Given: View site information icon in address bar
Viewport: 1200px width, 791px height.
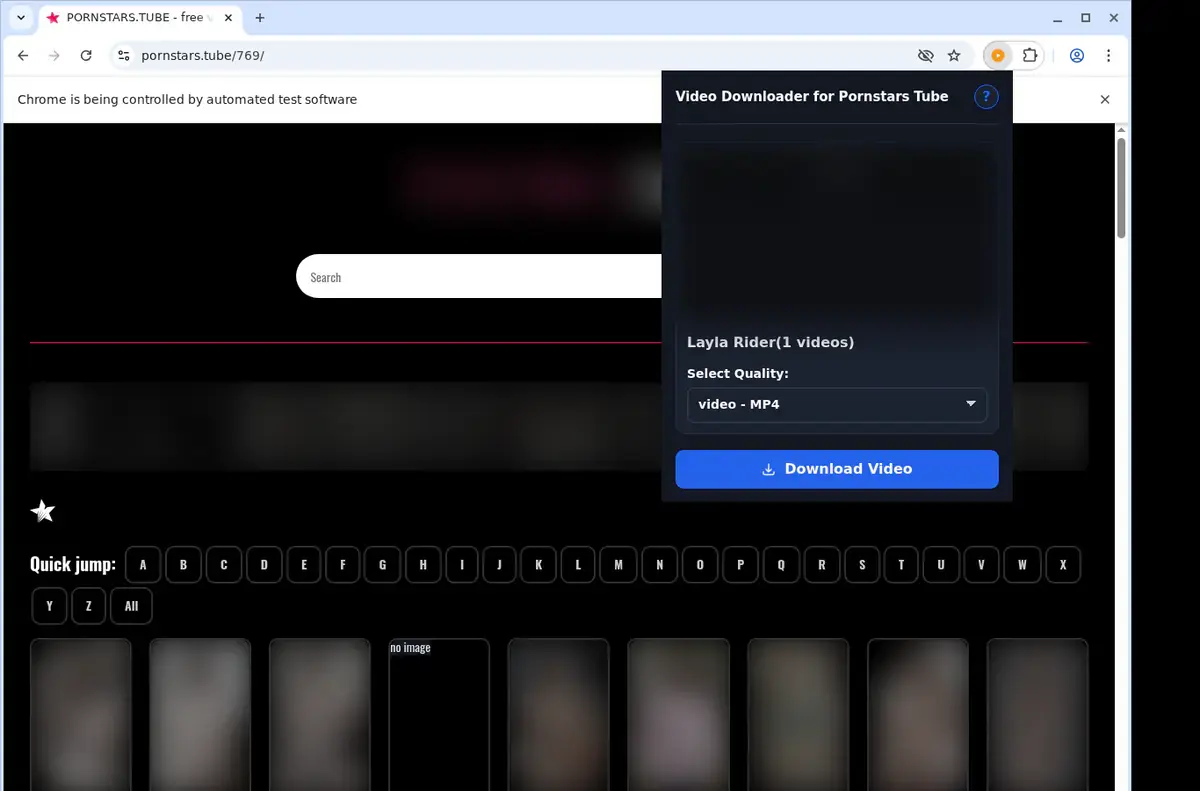Looking at the screenshot, I should (x=123, y=56).
